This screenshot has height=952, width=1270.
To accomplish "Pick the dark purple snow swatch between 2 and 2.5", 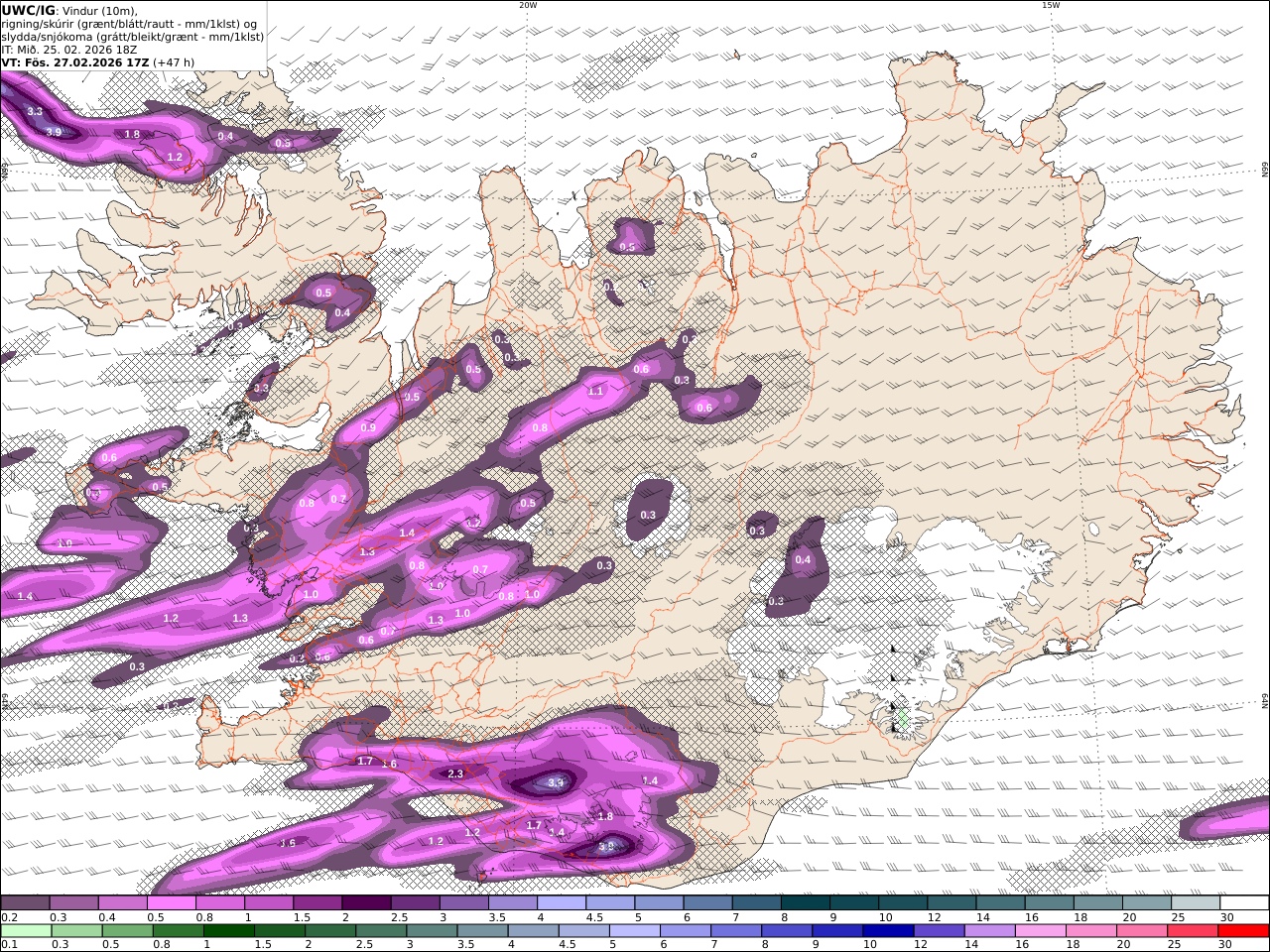I will tap(365, 903).
